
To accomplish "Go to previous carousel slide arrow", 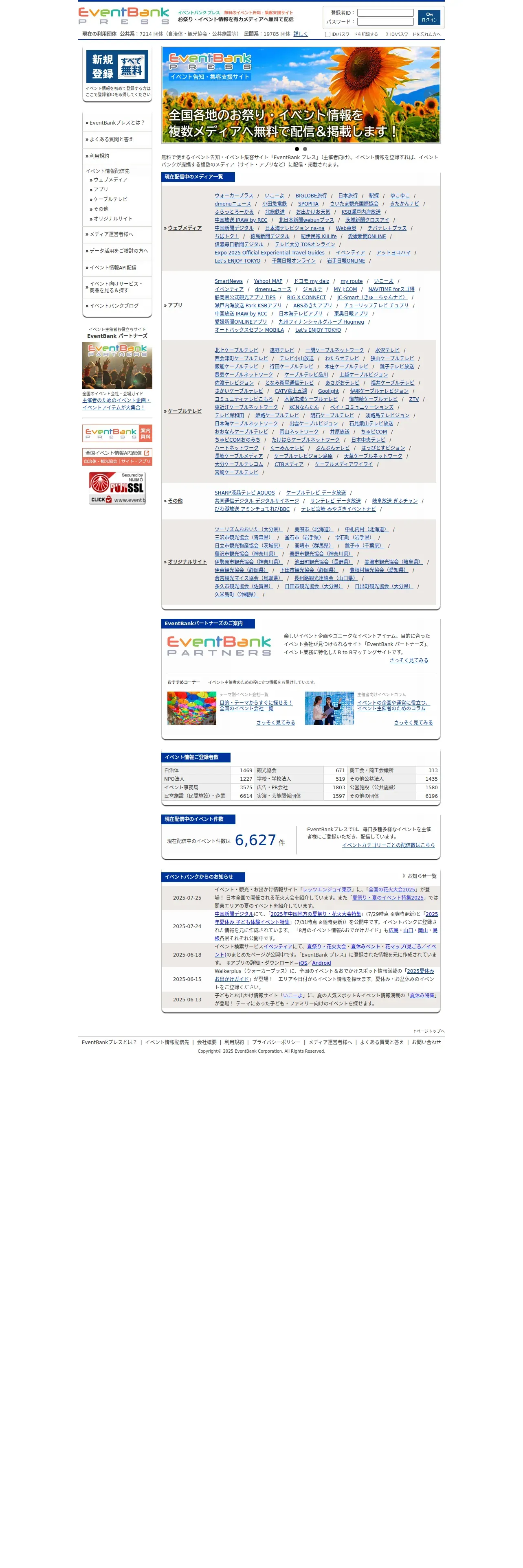I will [172, 94].
